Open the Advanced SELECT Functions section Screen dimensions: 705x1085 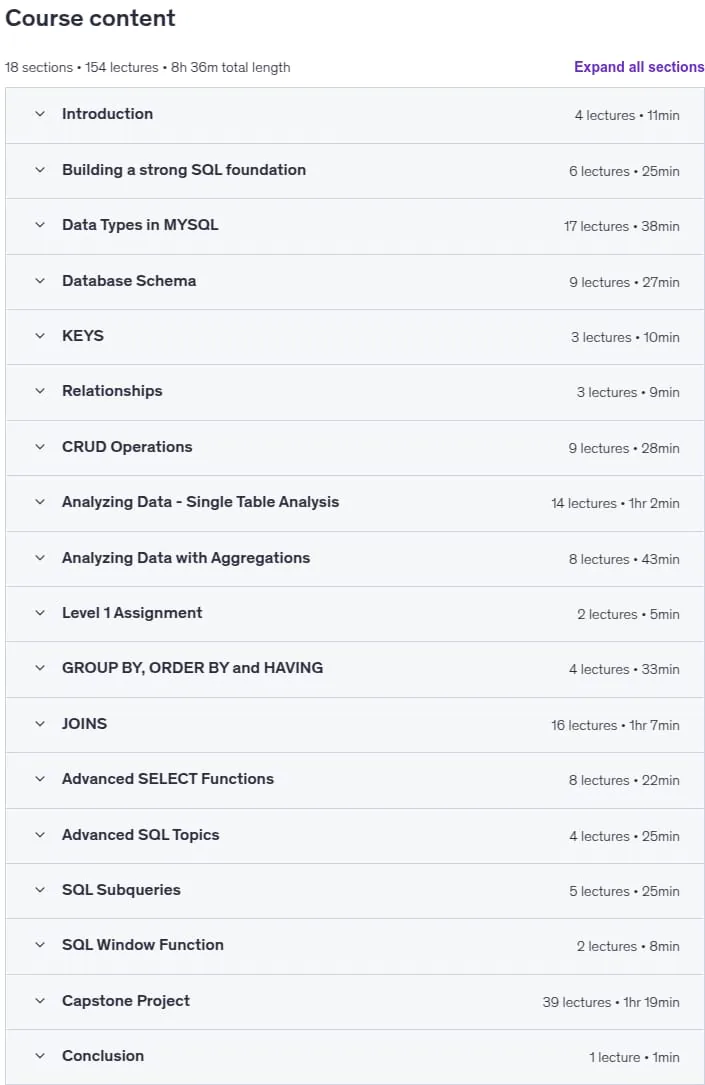tap(355, 779)
